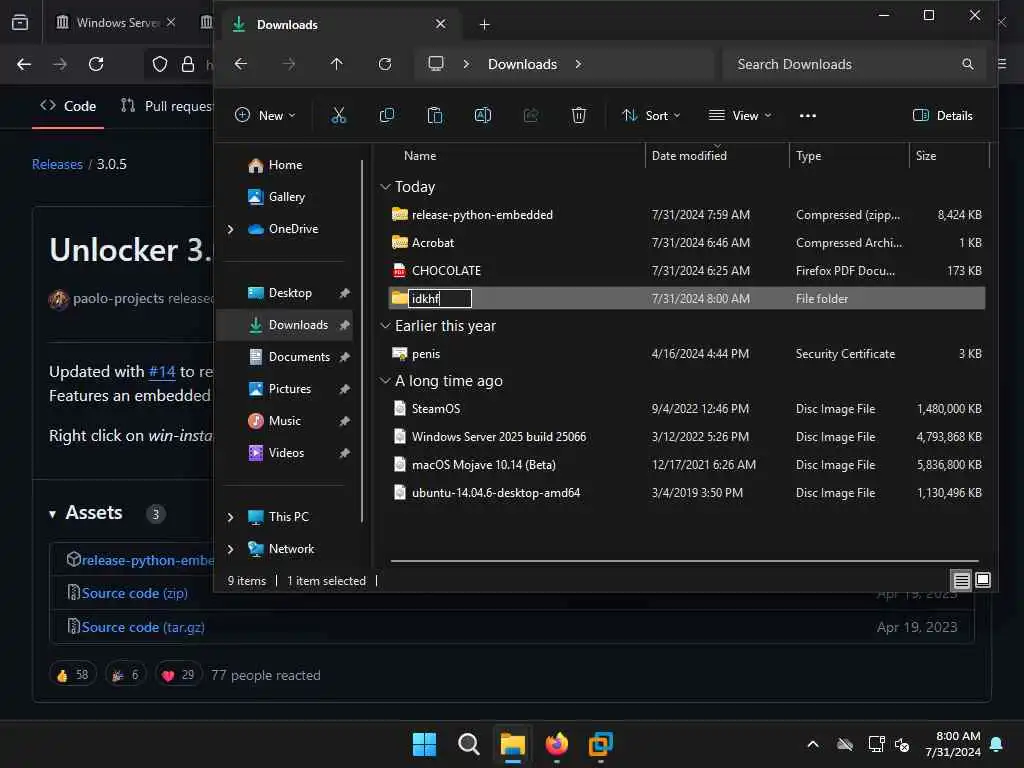Sort by Date modified column

(x=689, y=156)
